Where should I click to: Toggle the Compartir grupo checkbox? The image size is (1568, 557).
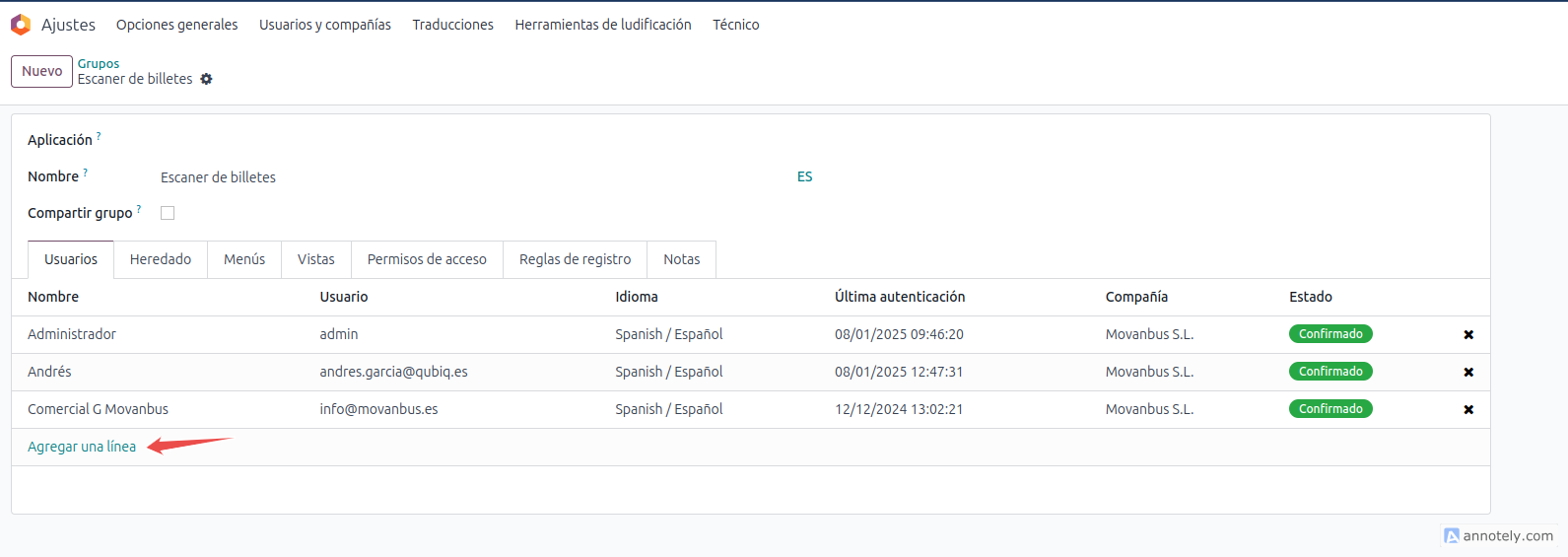tap(168, 213)
